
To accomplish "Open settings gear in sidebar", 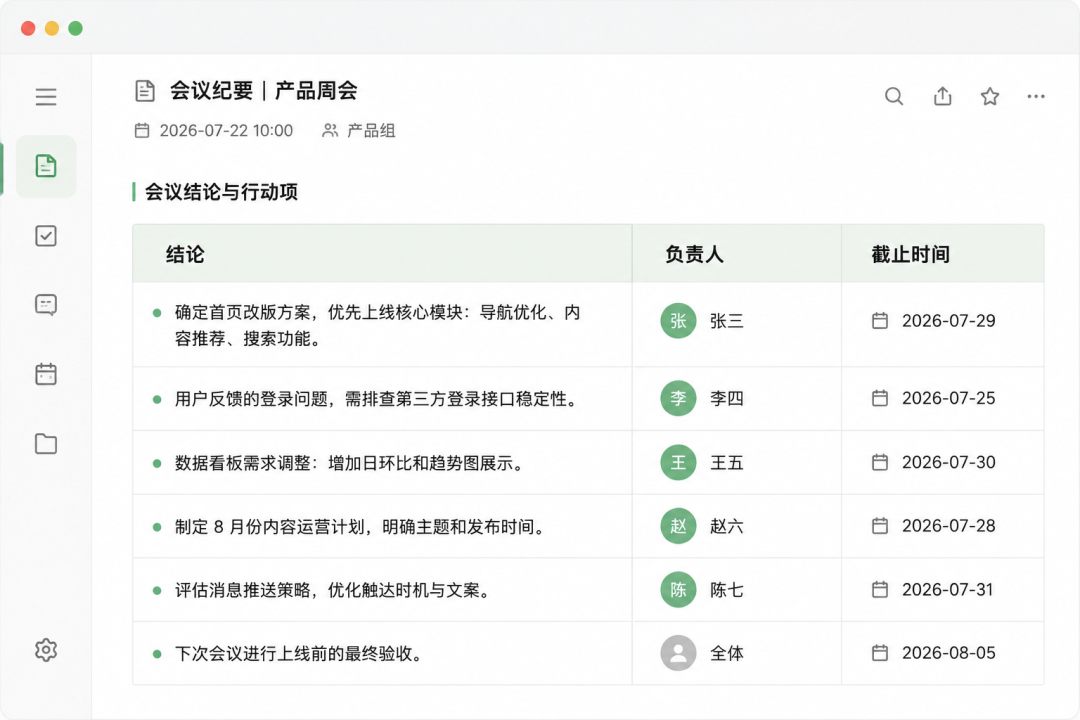I will (46, 650).
